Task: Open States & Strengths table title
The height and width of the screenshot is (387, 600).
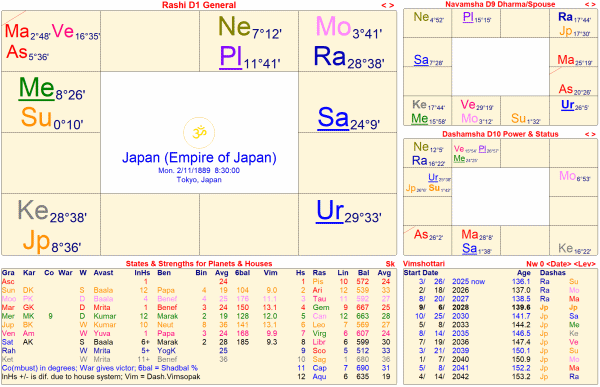Action: (199, 264)
